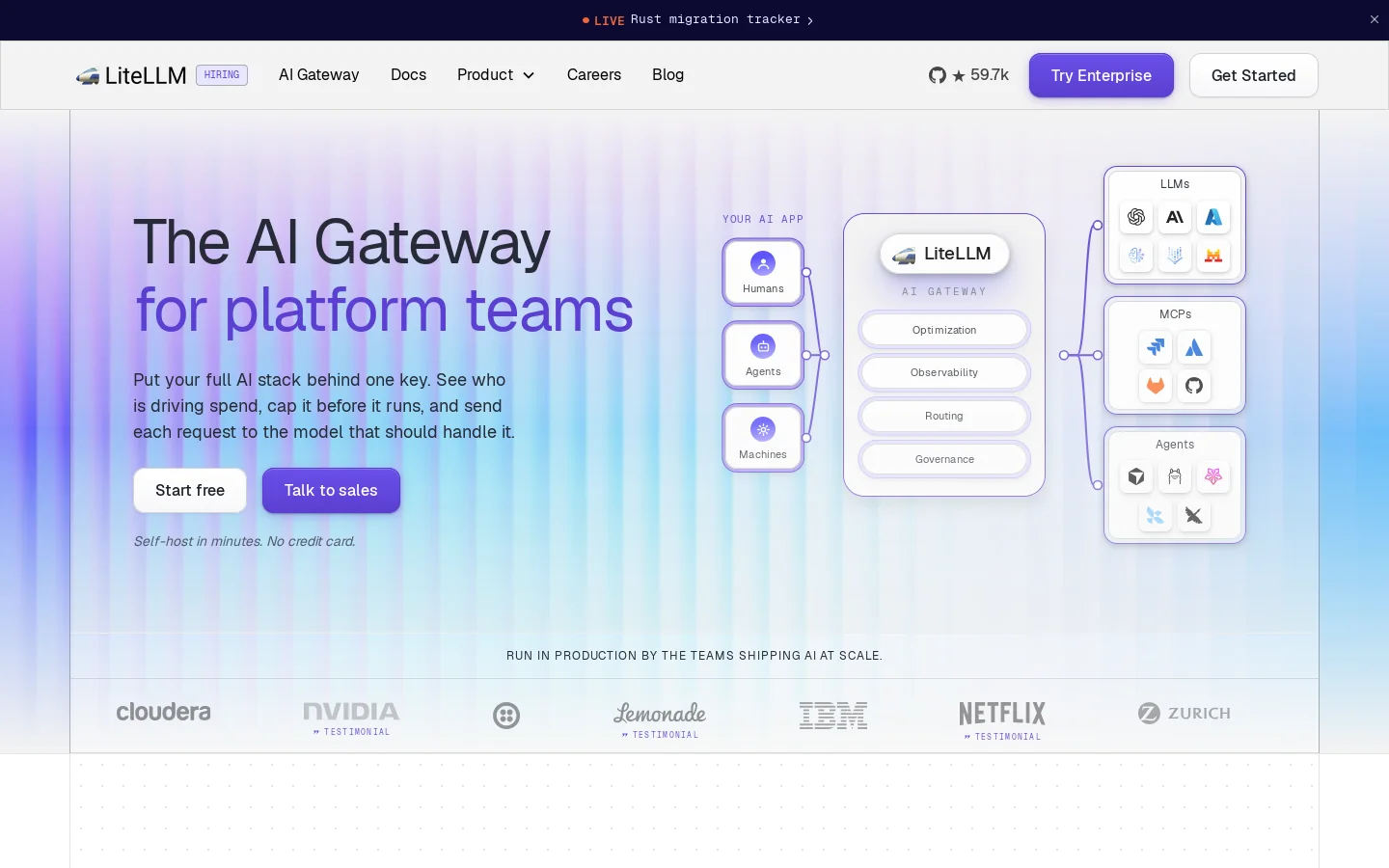This screenshot has height=868, width=1389.
Task: Click the GitHub icon under MCPs
Action: pyautogui.click(x=1194, y=386)
